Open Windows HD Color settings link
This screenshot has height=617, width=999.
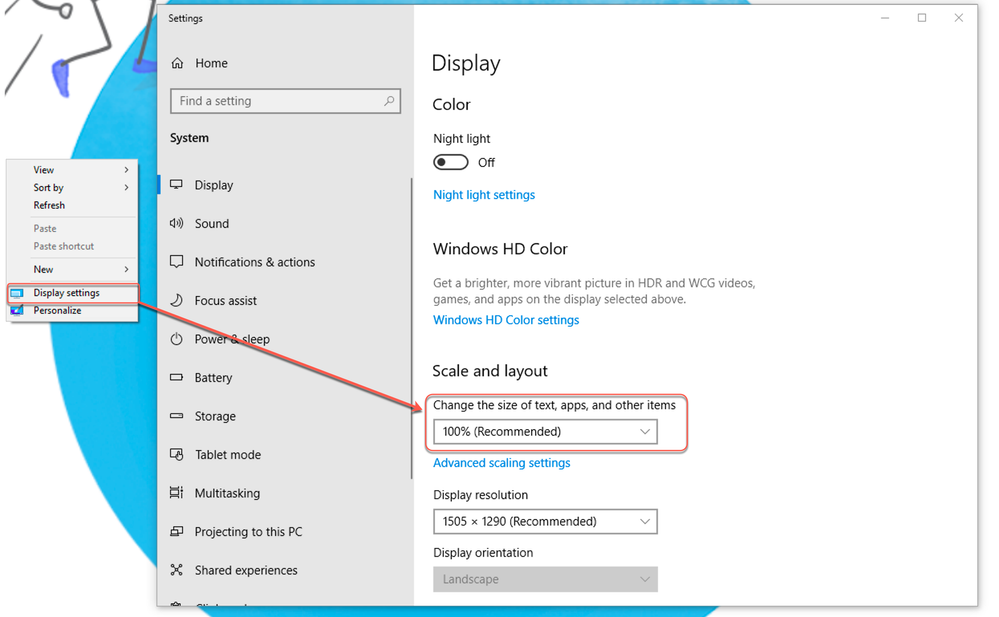coord(506,320)
